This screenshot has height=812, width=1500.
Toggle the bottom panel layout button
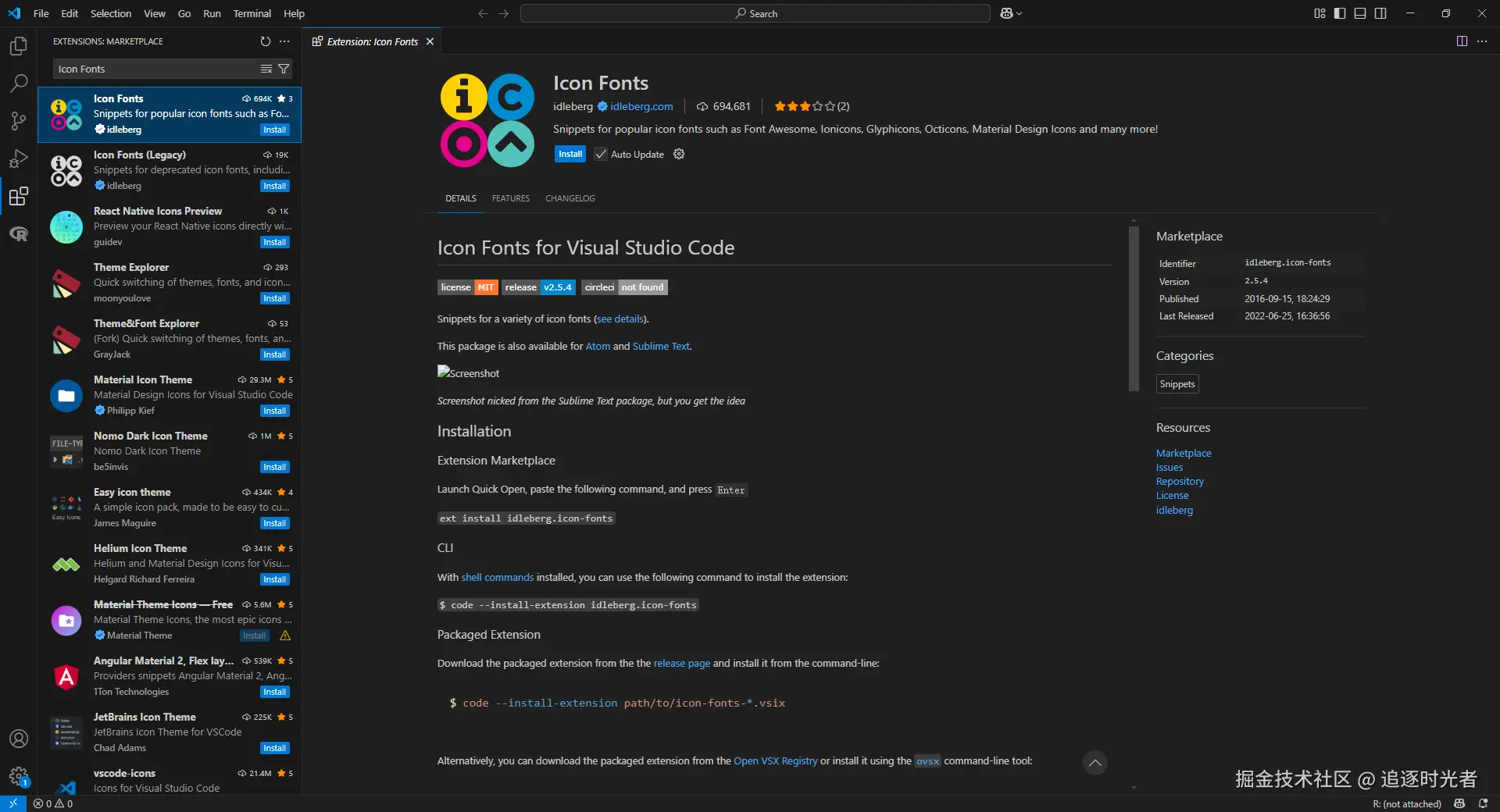coord(1360,13)
